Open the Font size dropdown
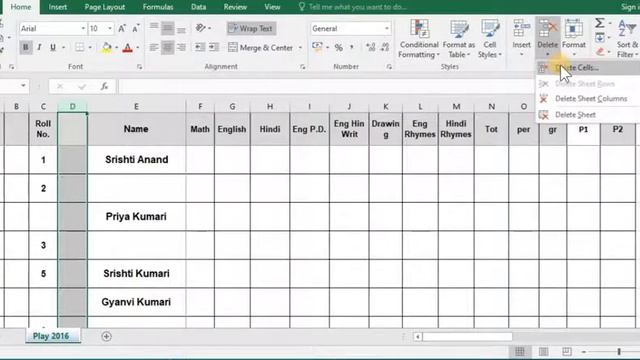 [110, 29]
